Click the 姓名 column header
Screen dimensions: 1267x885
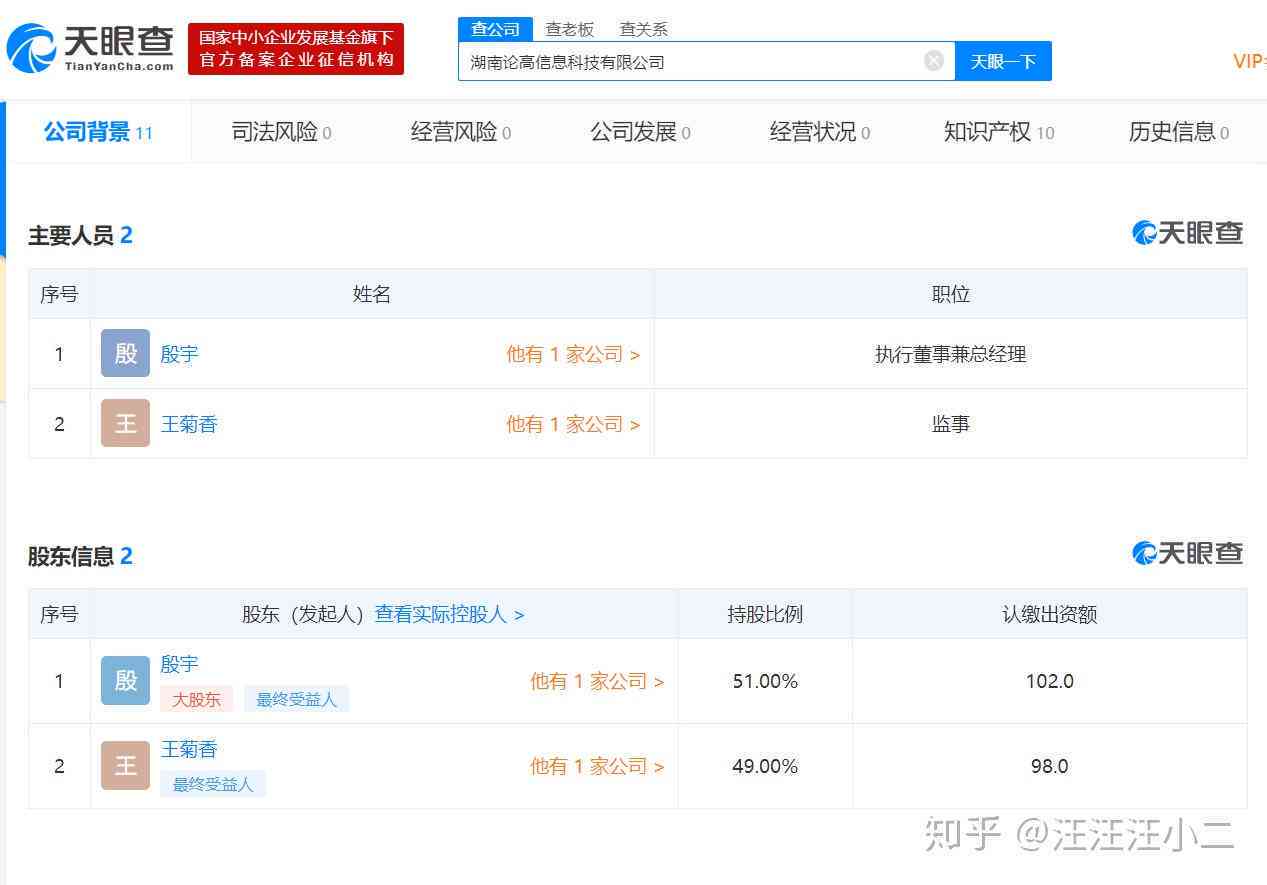371,294
